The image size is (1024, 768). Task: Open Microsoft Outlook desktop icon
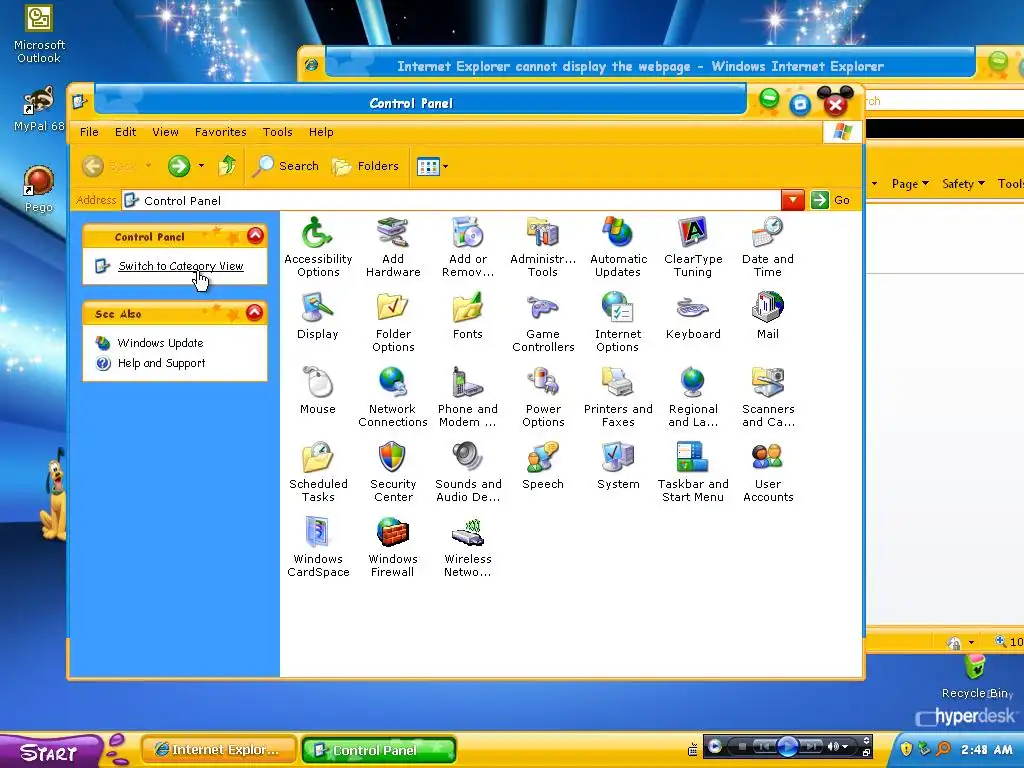pyautogui.click(x=39, y=34)
